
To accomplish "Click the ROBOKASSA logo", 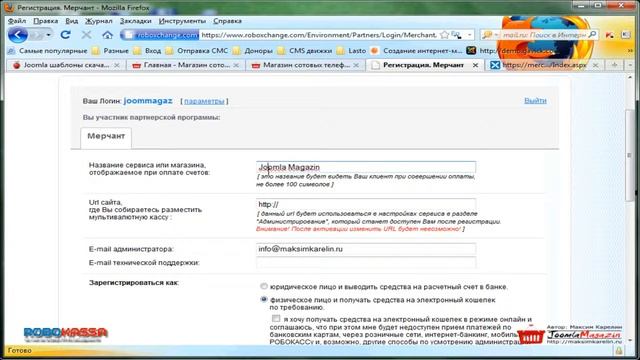I will point(65,333).
